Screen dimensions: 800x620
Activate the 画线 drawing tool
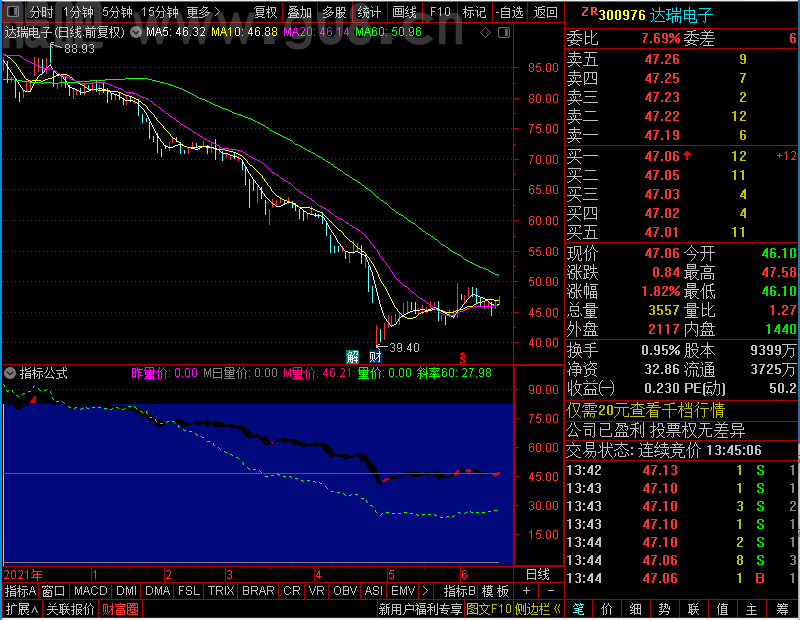pos(404,12)
